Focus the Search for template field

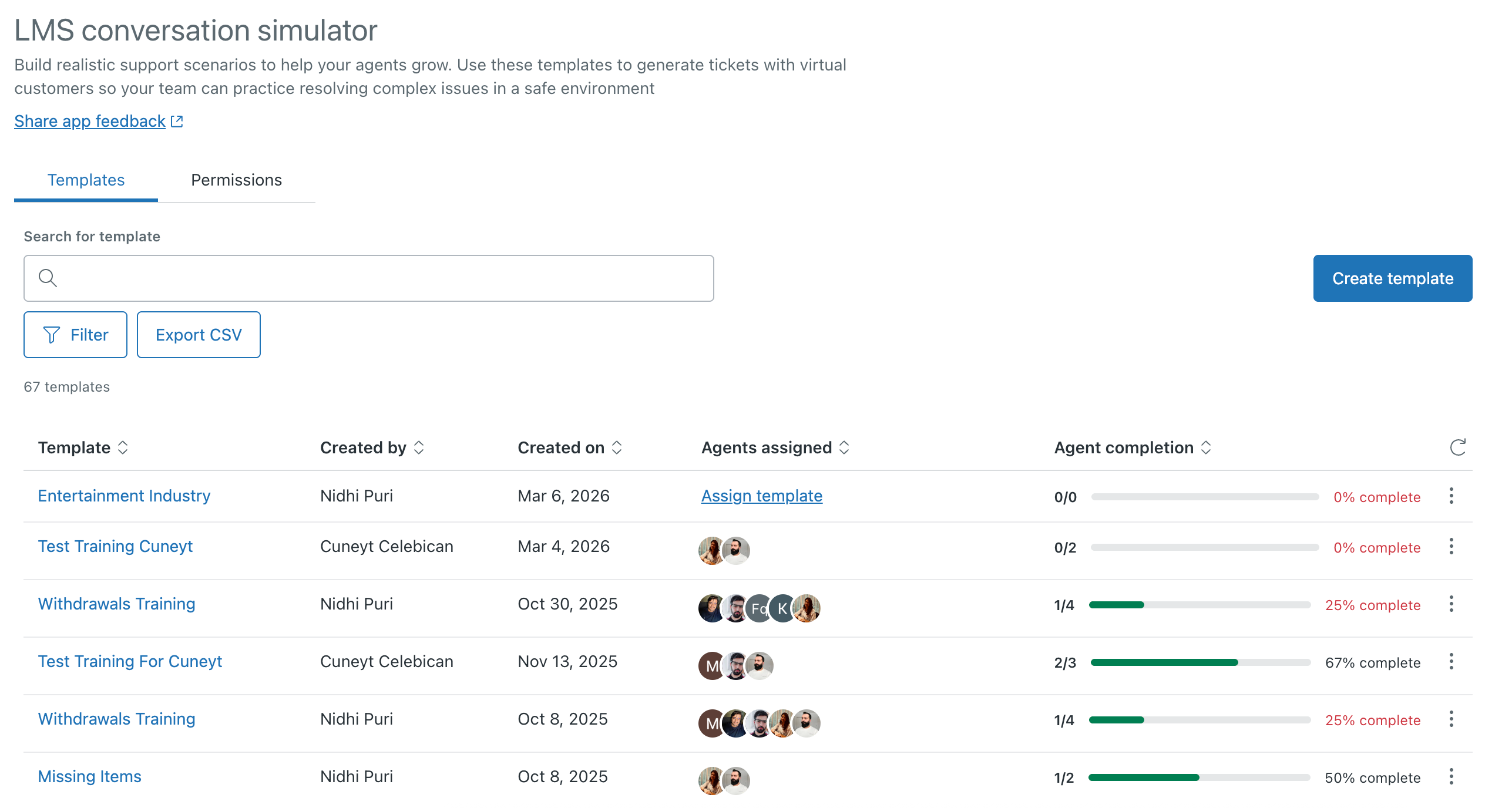pyautogui.click(x=376, y=278)
